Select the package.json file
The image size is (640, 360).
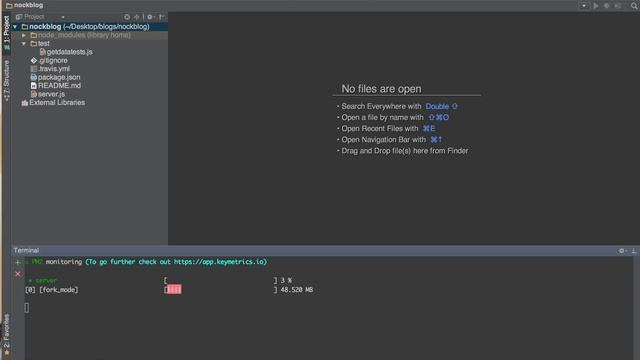[x=56, y=77]
